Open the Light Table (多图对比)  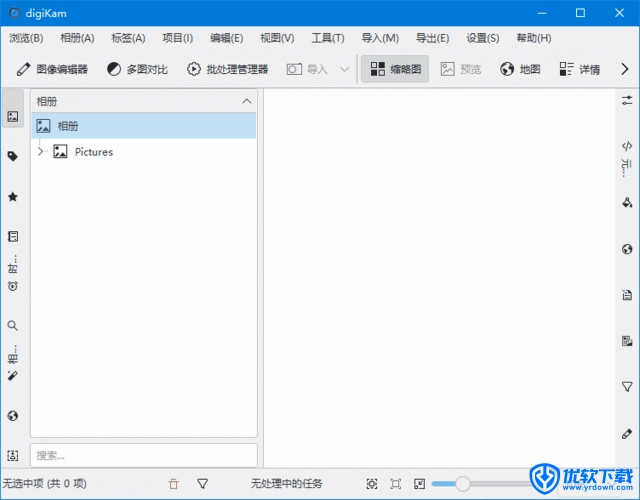pyautogui.click(x=137, y=69)
